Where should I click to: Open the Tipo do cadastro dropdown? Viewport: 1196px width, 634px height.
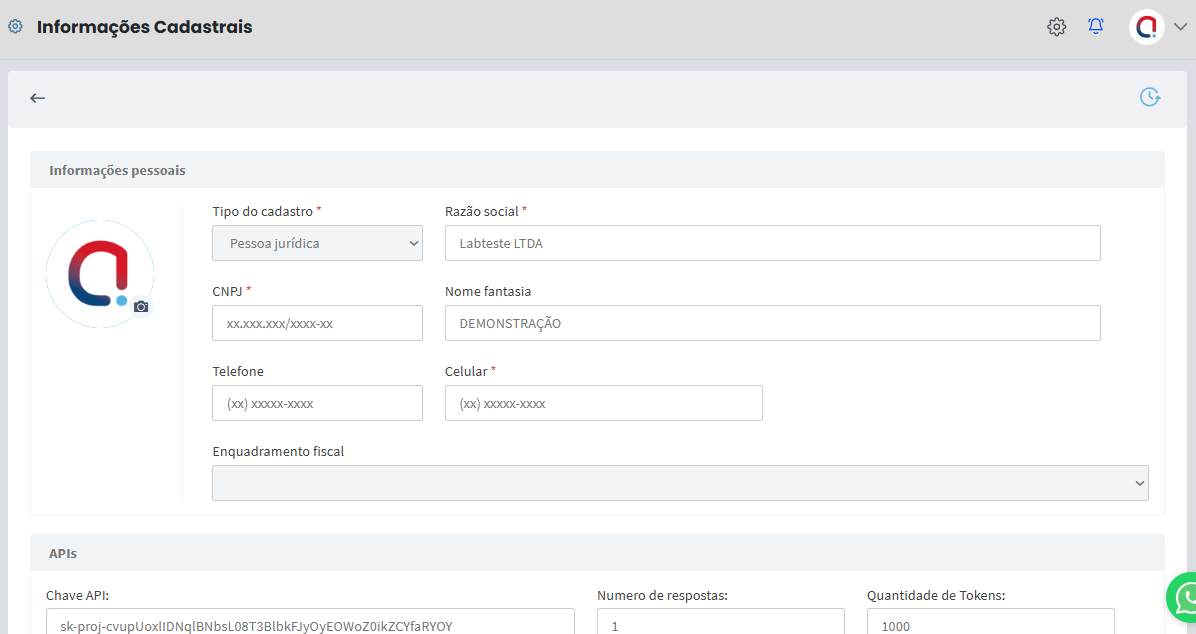317,243
